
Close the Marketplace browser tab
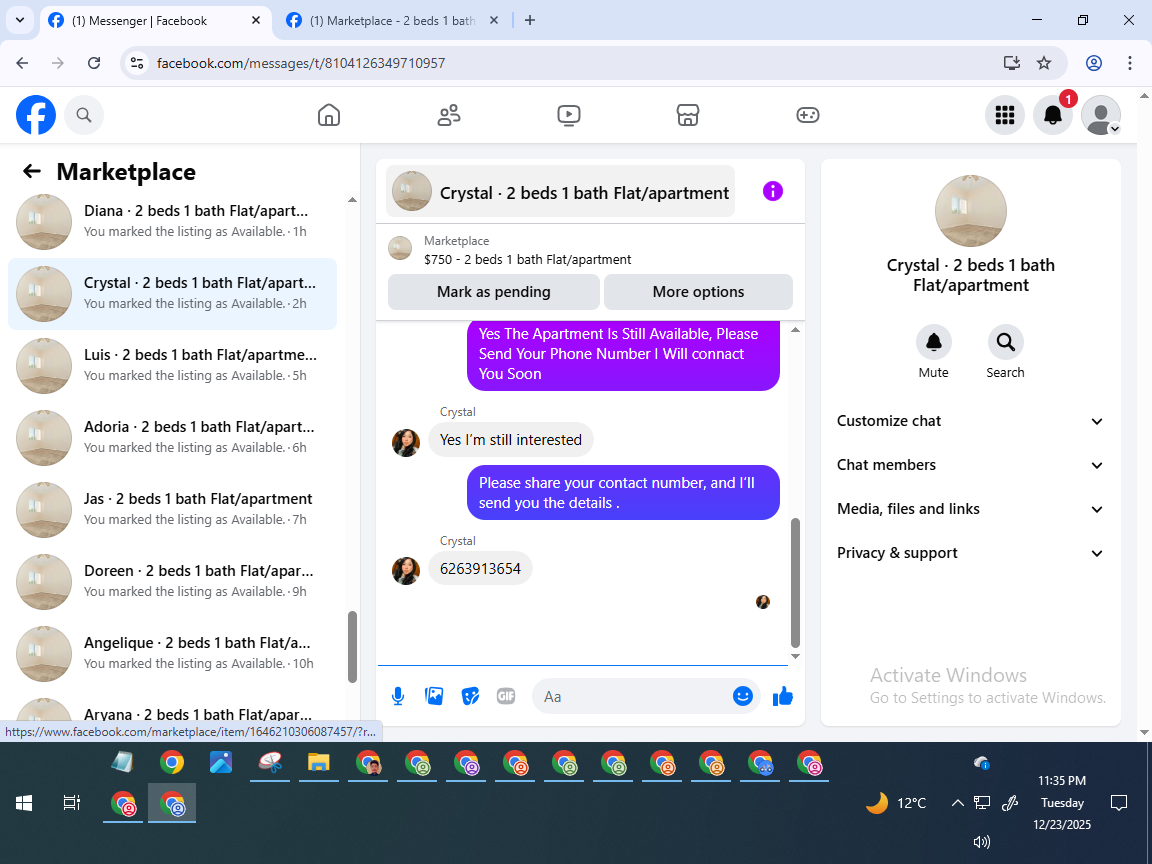(494, 21)
